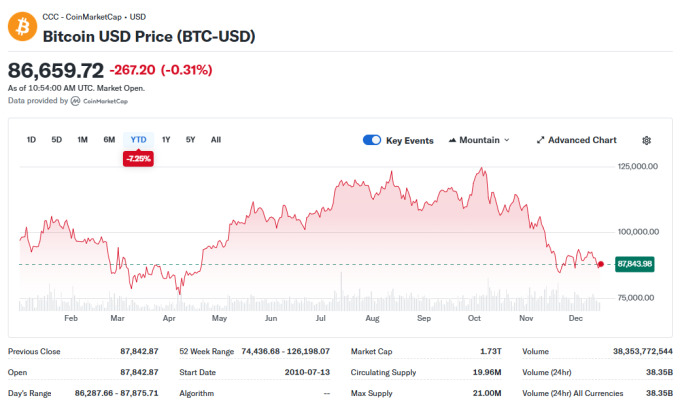Click red current price dot on chart
Screen dimensions: 680x415
tap(599, 264)
